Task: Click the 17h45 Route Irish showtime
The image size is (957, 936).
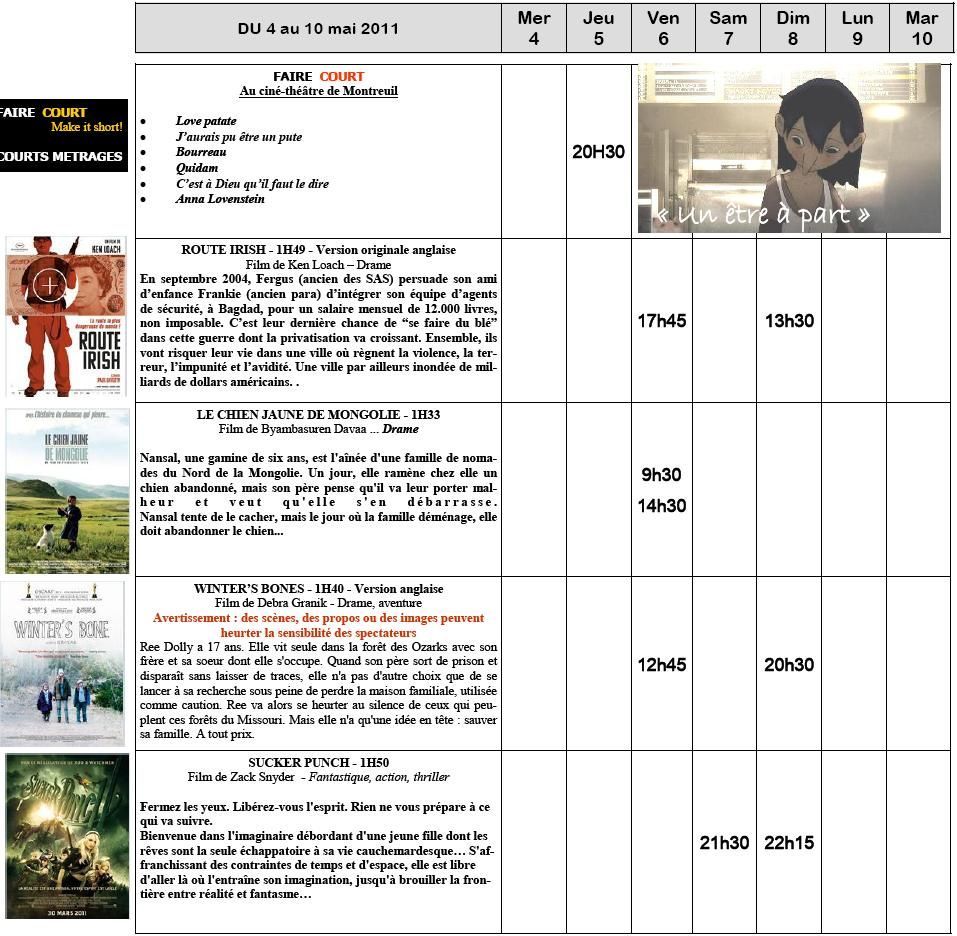Action: pyautogui.click(x=662, y=320)
